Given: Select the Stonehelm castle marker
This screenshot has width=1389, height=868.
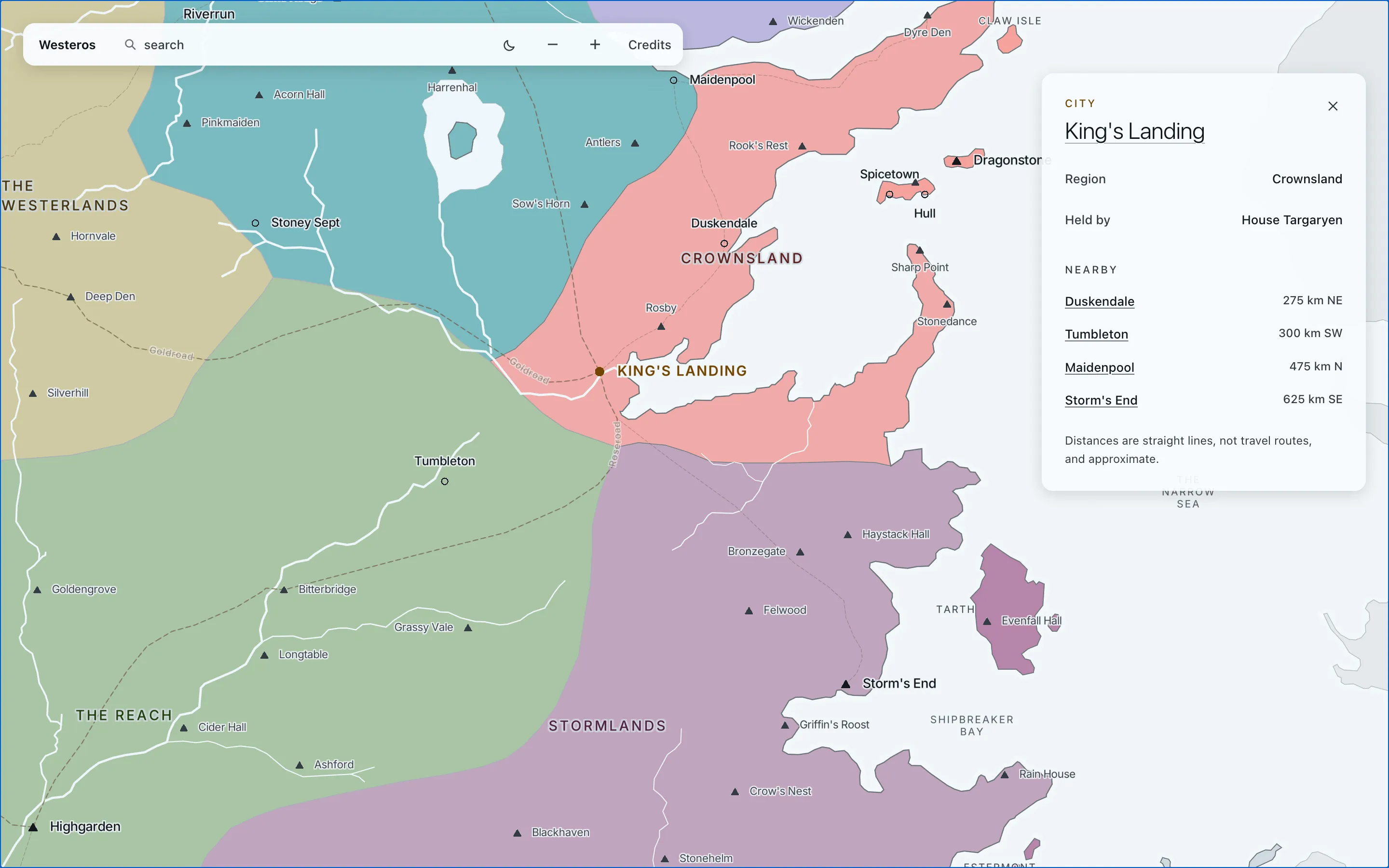Looking at the screenshot, I should point(665,859).
